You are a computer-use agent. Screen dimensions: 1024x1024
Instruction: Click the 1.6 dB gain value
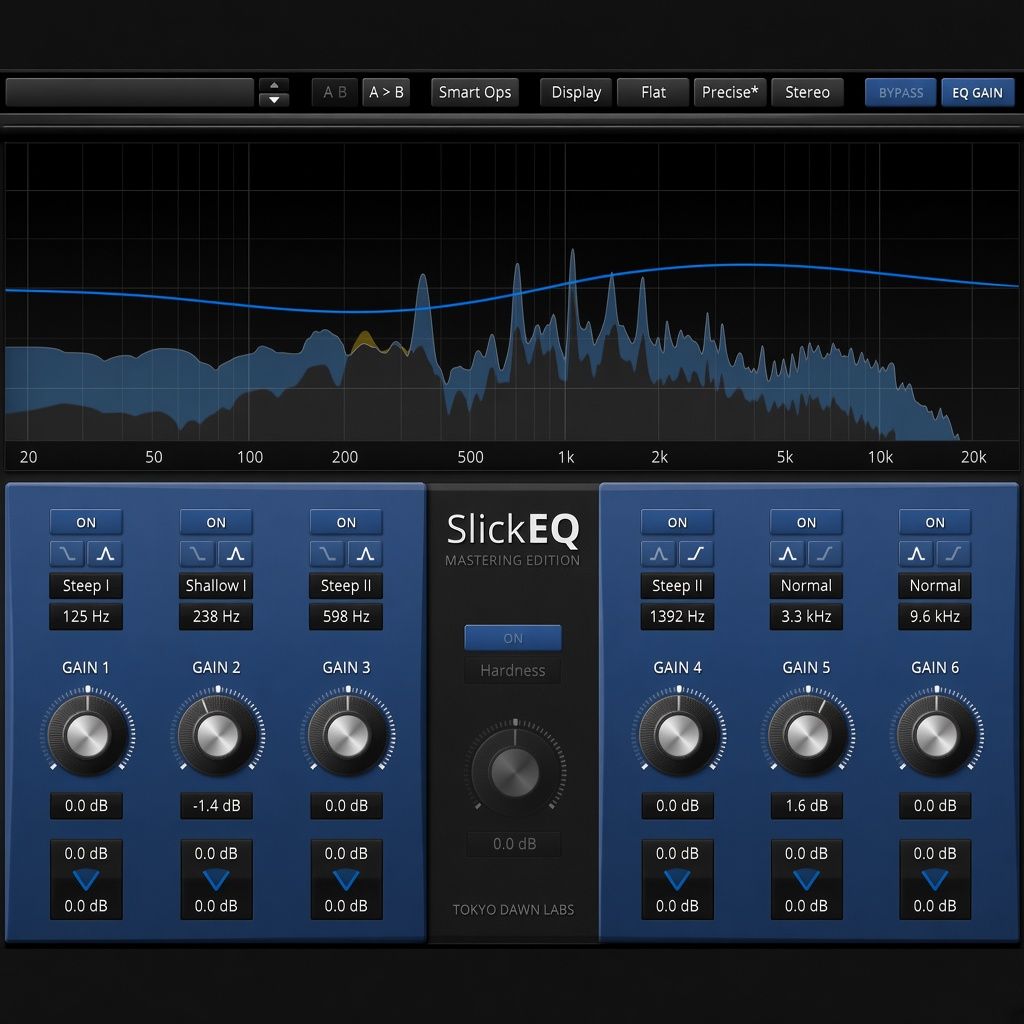807,806
